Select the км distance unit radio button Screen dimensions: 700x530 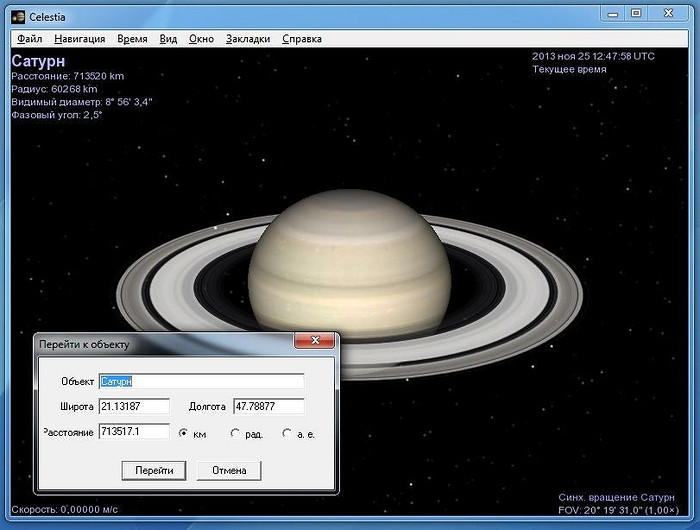pyautogui.click(x=183, y=433)
